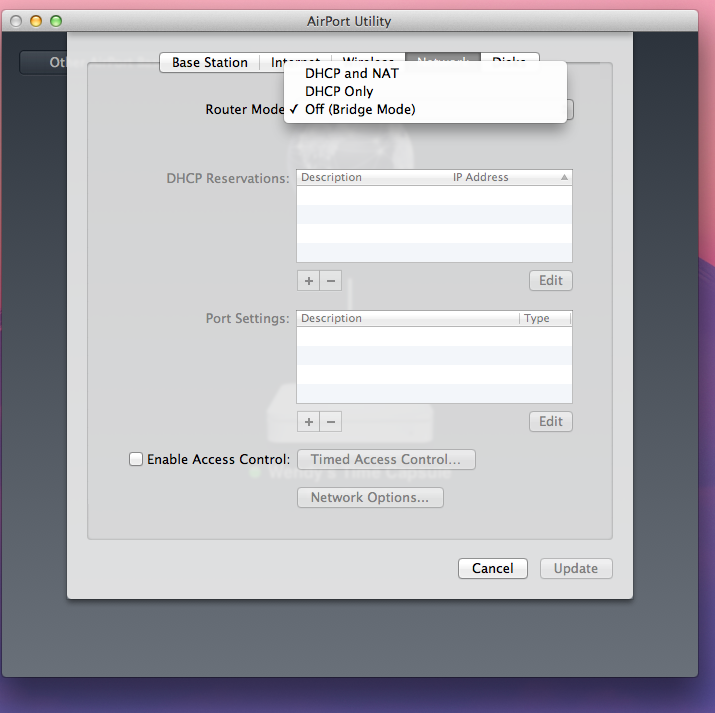Add a port setting with plus button
715x713 pixels.
point(309,422)
